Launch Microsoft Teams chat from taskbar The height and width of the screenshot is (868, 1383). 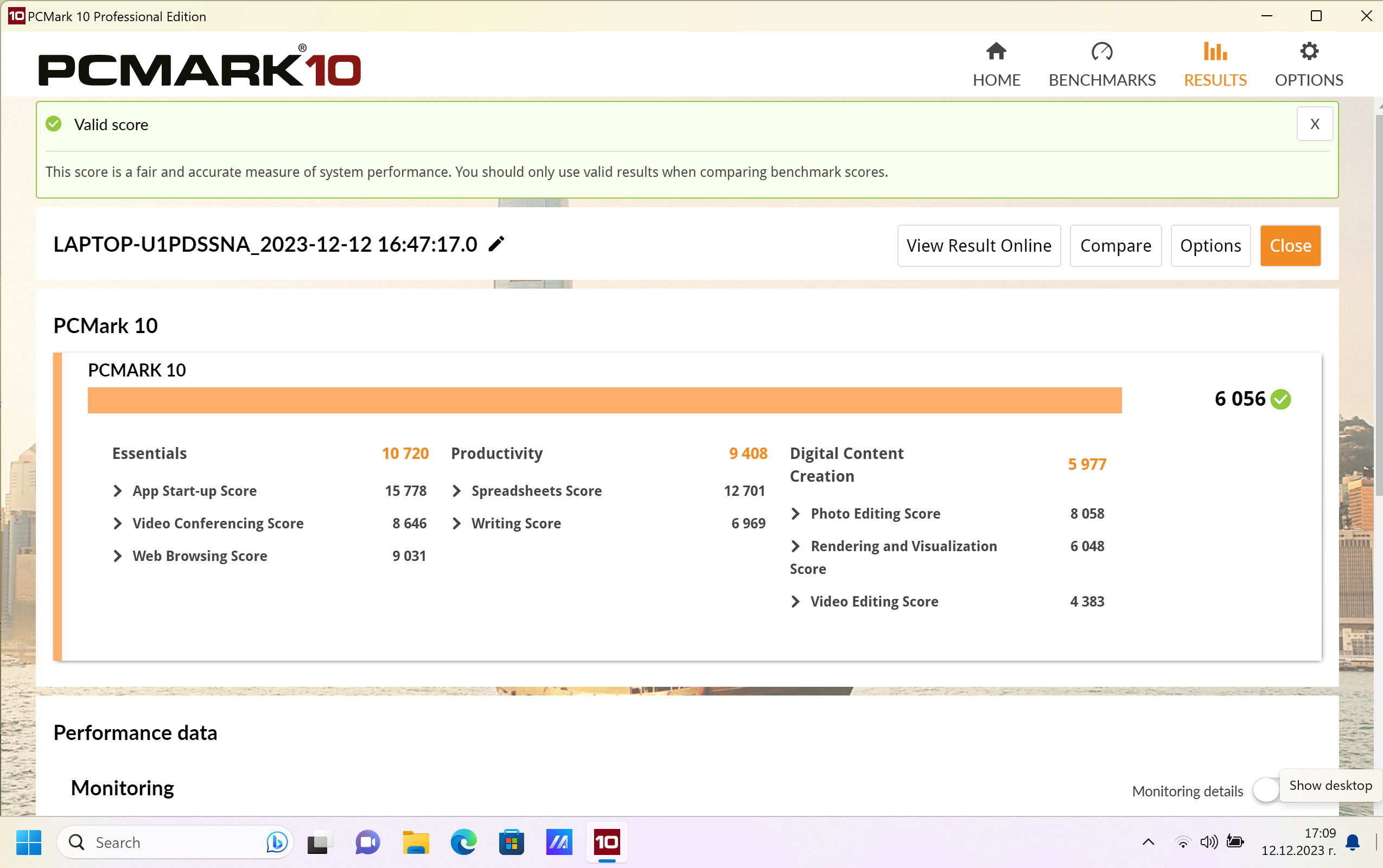click(368, 842)
